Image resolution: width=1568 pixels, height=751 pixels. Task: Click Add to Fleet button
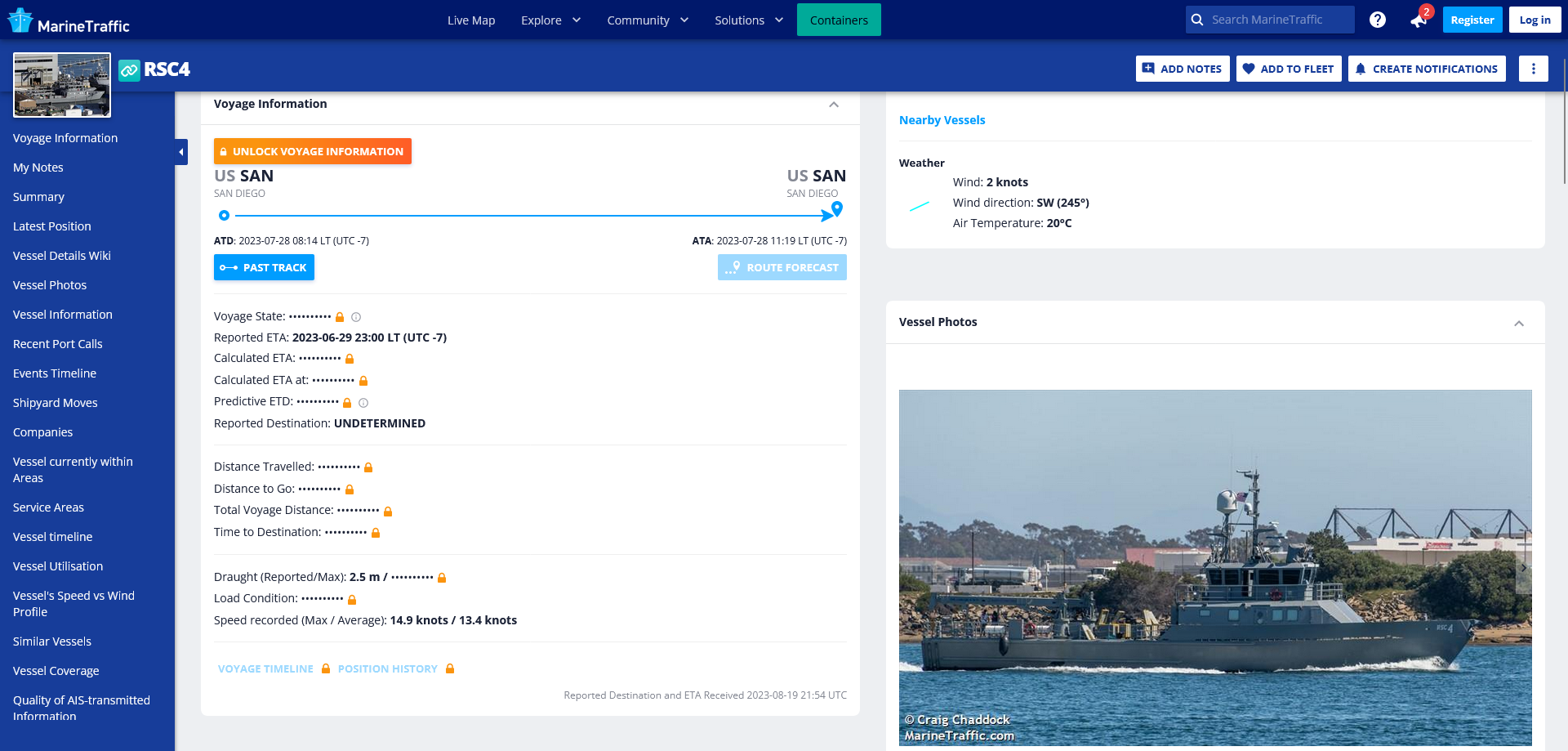1289,69
